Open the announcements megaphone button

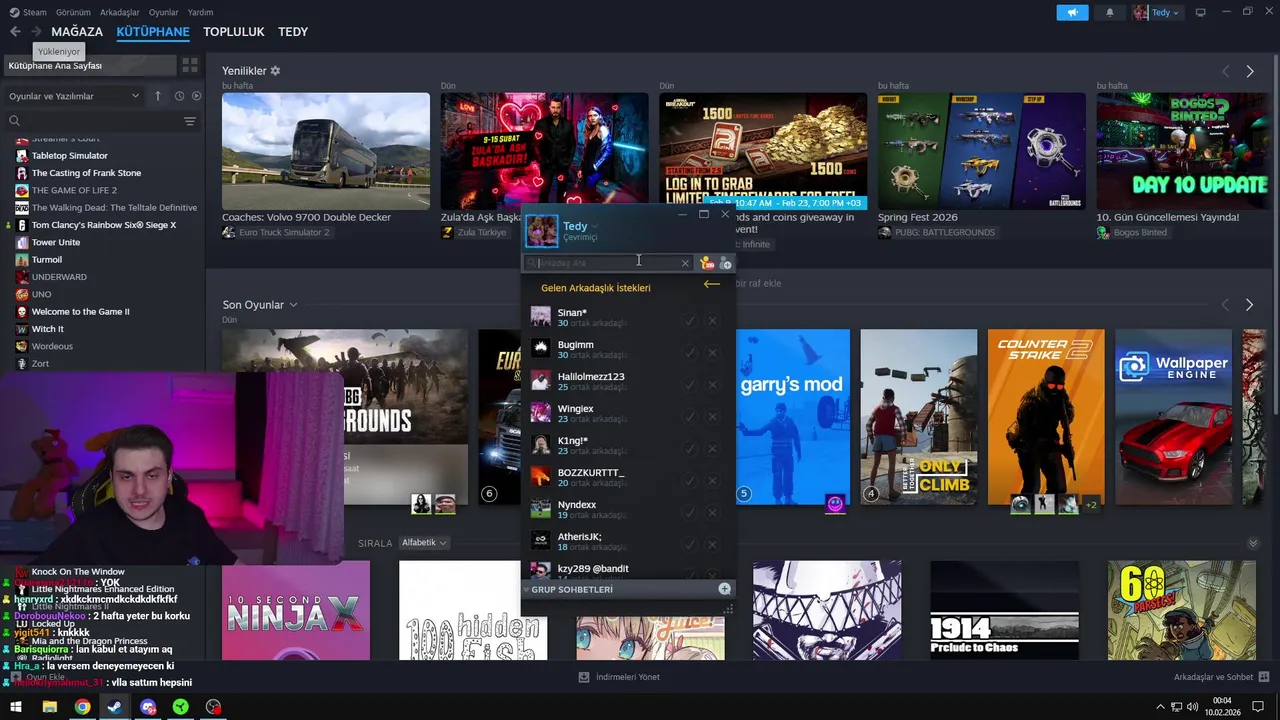[x=1072, y=13]
